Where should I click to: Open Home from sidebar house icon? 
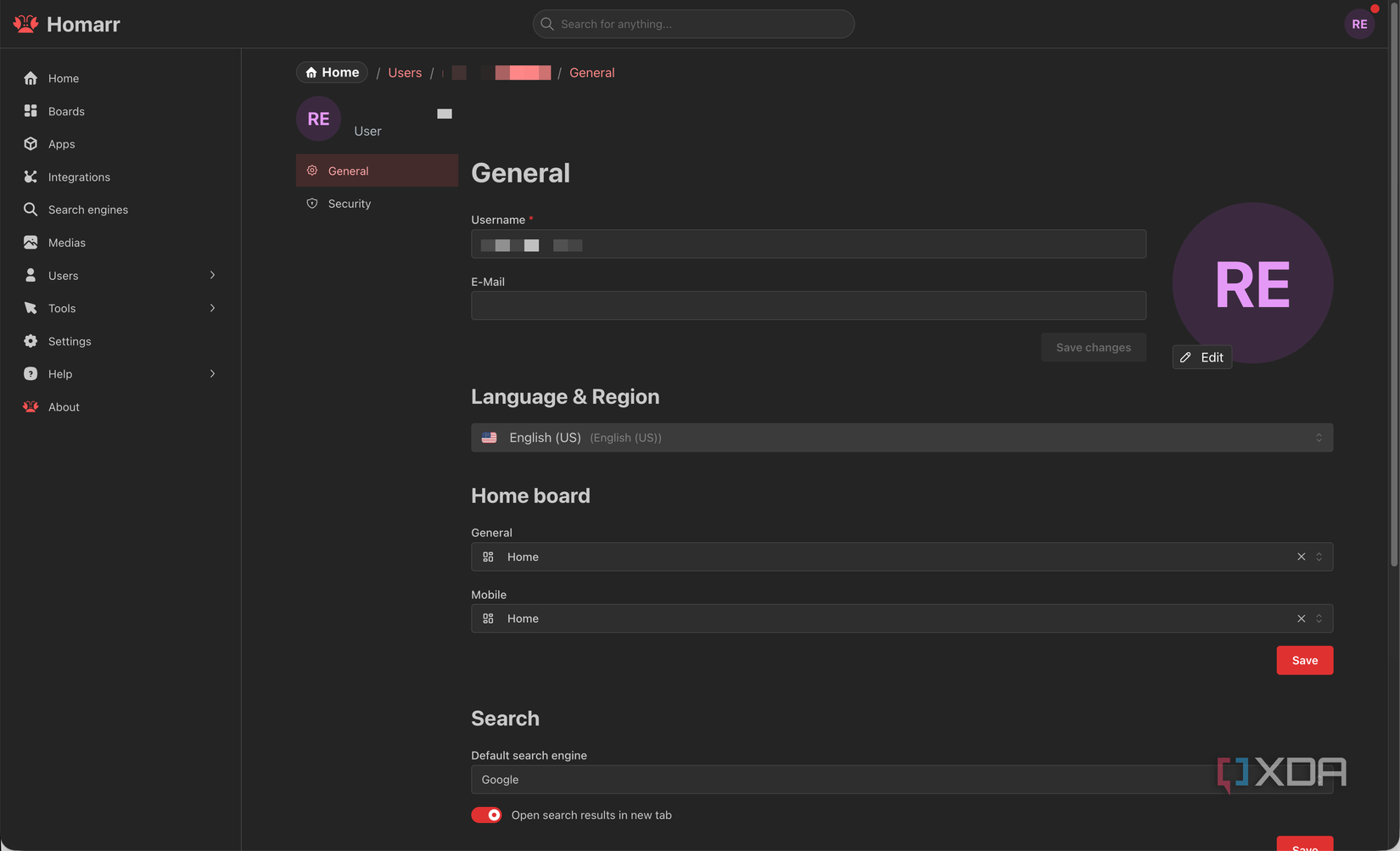click(x=31, y=78)
